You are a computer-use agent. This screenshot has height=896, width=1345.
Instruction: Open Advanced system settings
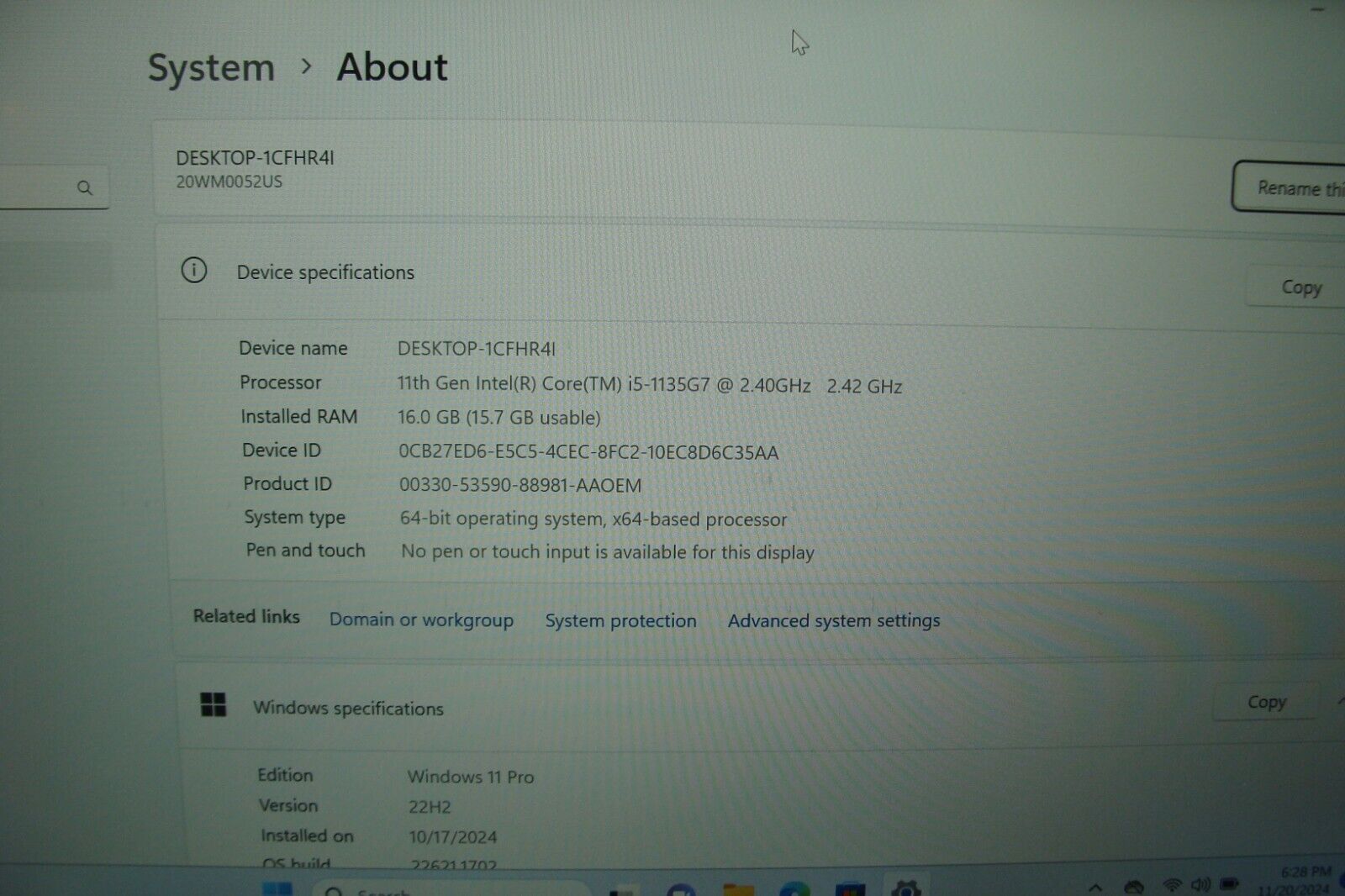tap(834, 621)
